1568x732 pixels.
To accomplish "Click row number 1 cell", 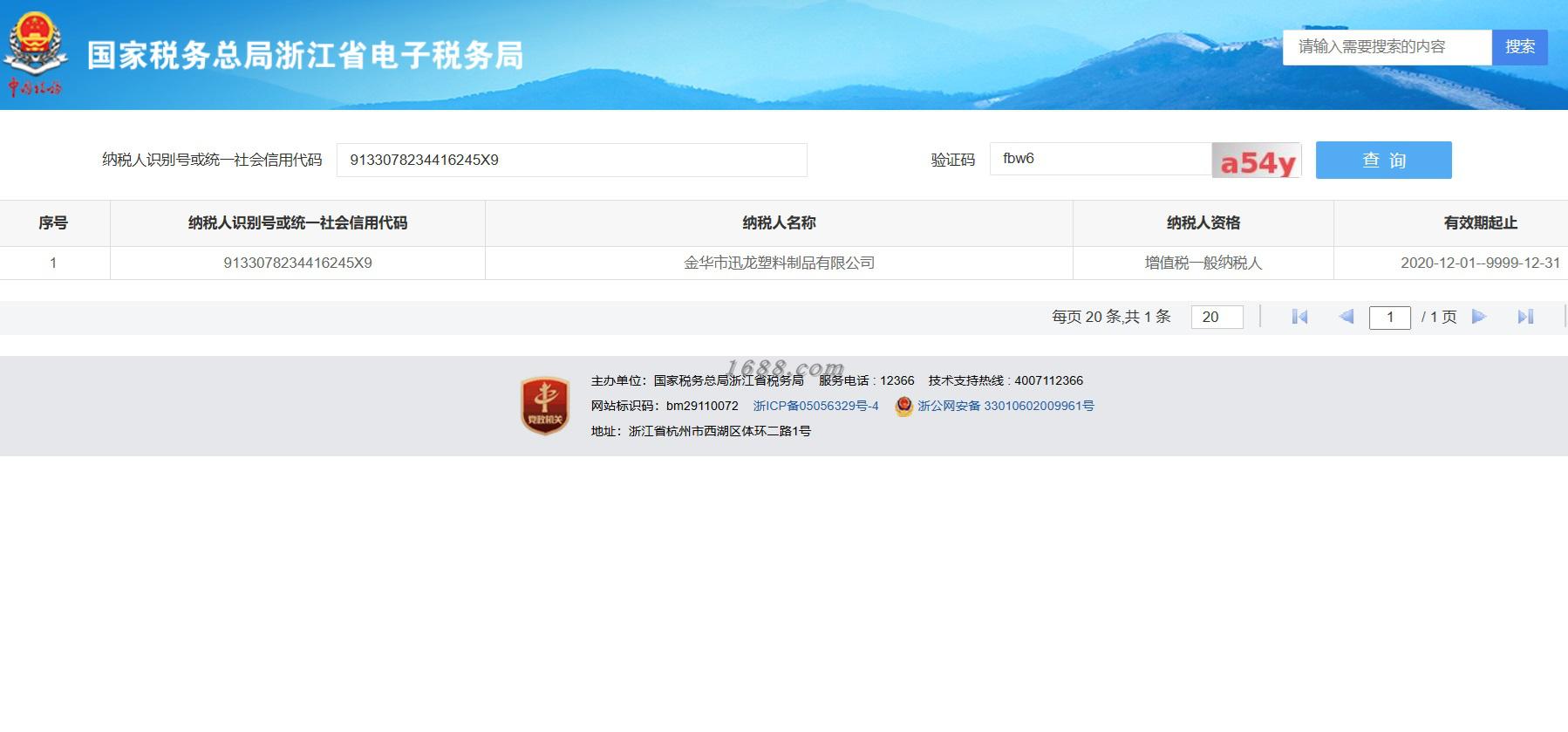I will click(53, 263).
